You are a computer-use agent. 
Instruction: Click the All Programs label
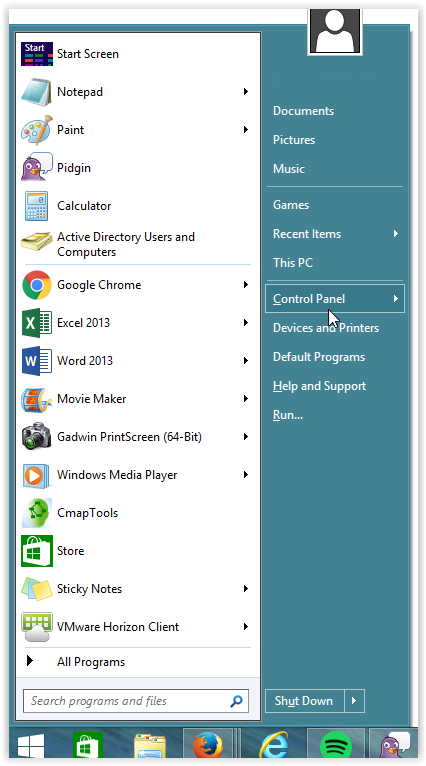91,662
